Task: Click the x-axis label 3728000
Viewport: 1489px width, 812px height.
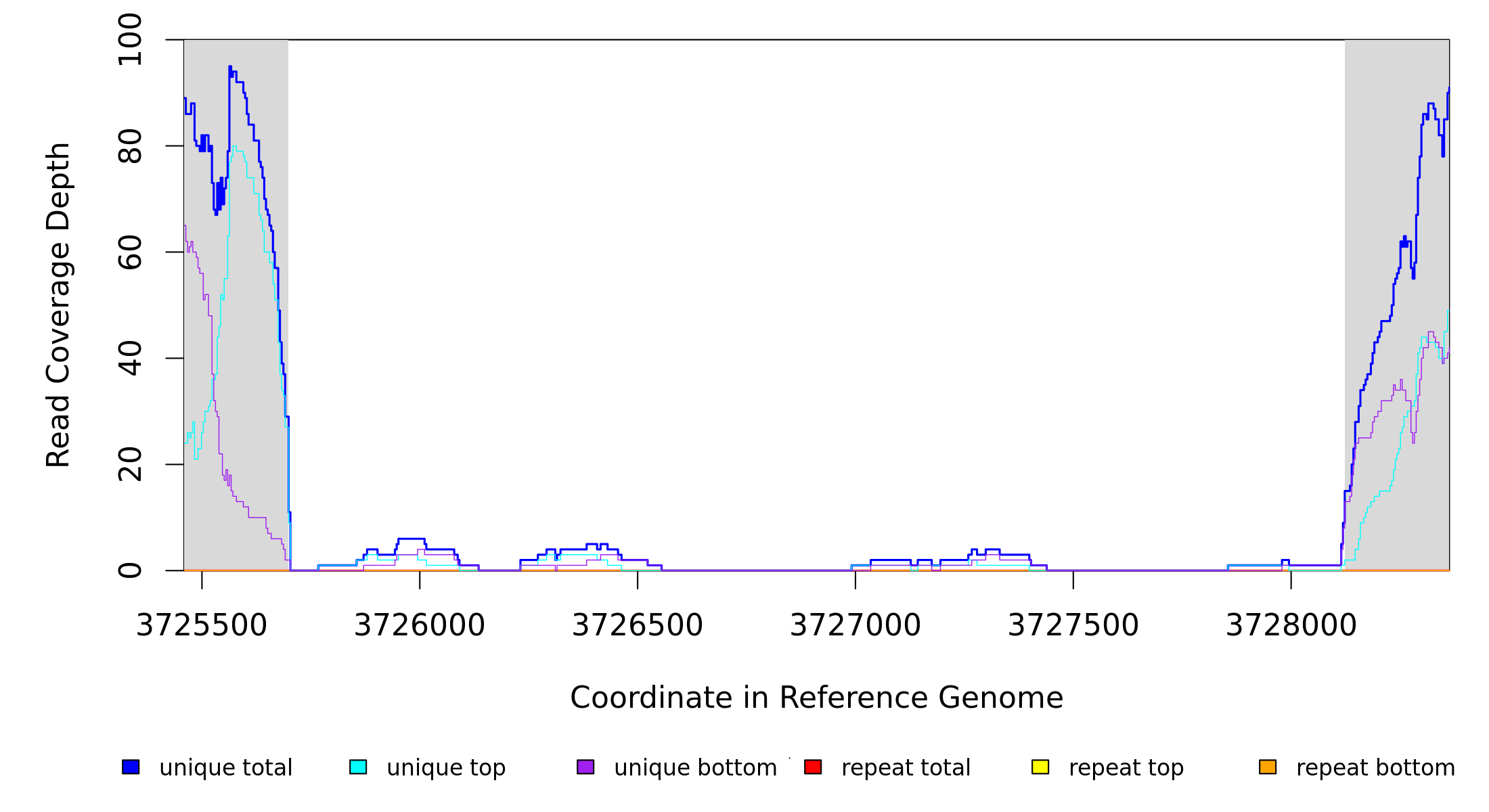Action: [1291, 625]
